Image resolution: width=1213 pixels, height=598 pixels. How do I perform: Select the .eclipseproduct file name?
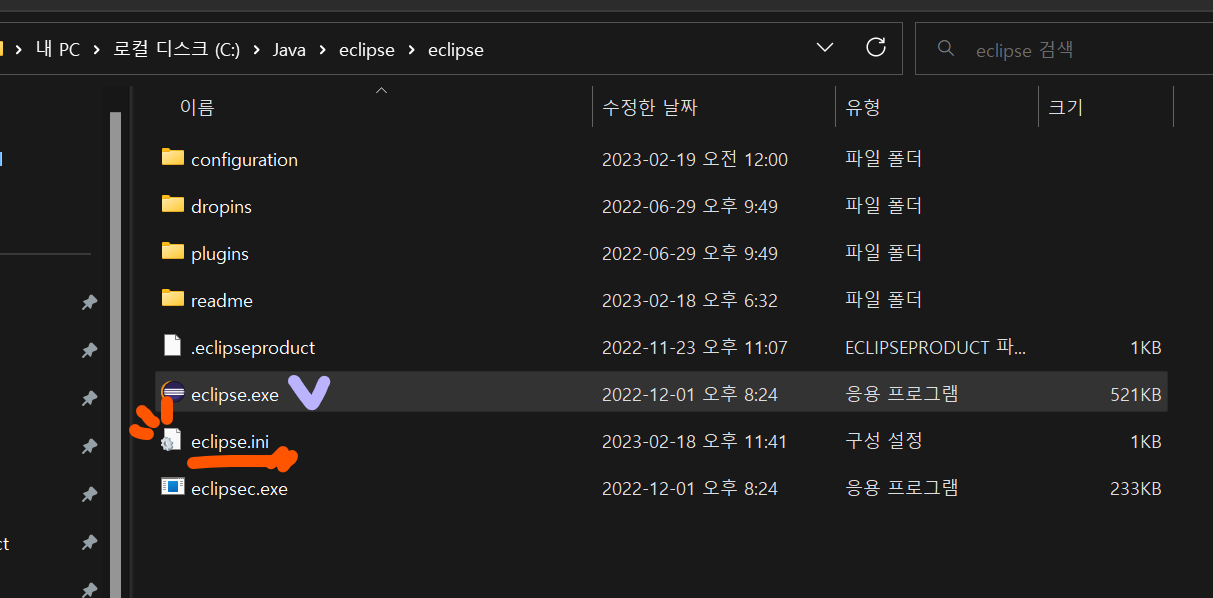coord(253,348)
